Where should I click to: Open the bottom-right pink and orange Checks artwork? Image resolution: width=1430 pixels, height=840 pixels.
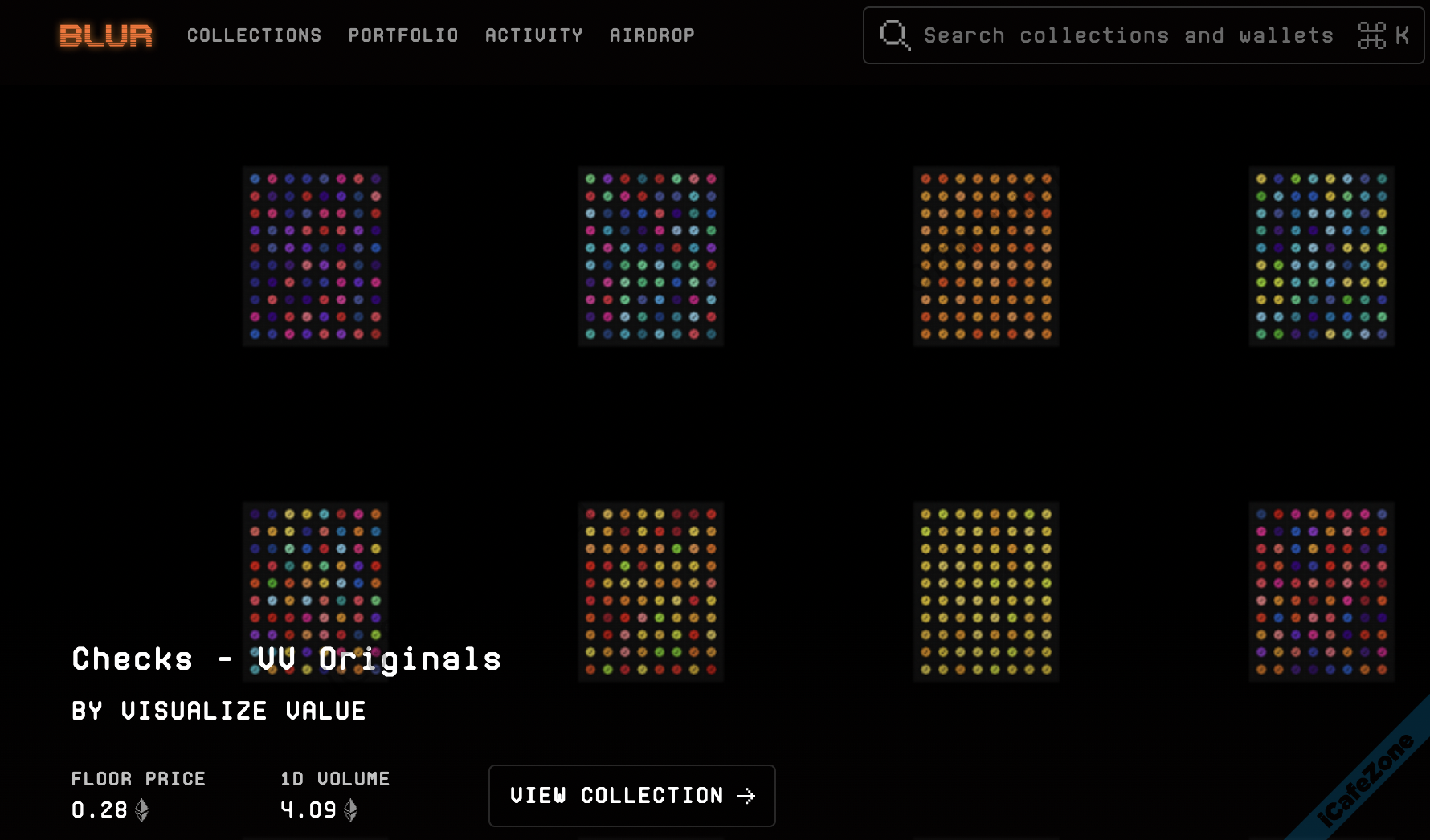click(1321, 592)
